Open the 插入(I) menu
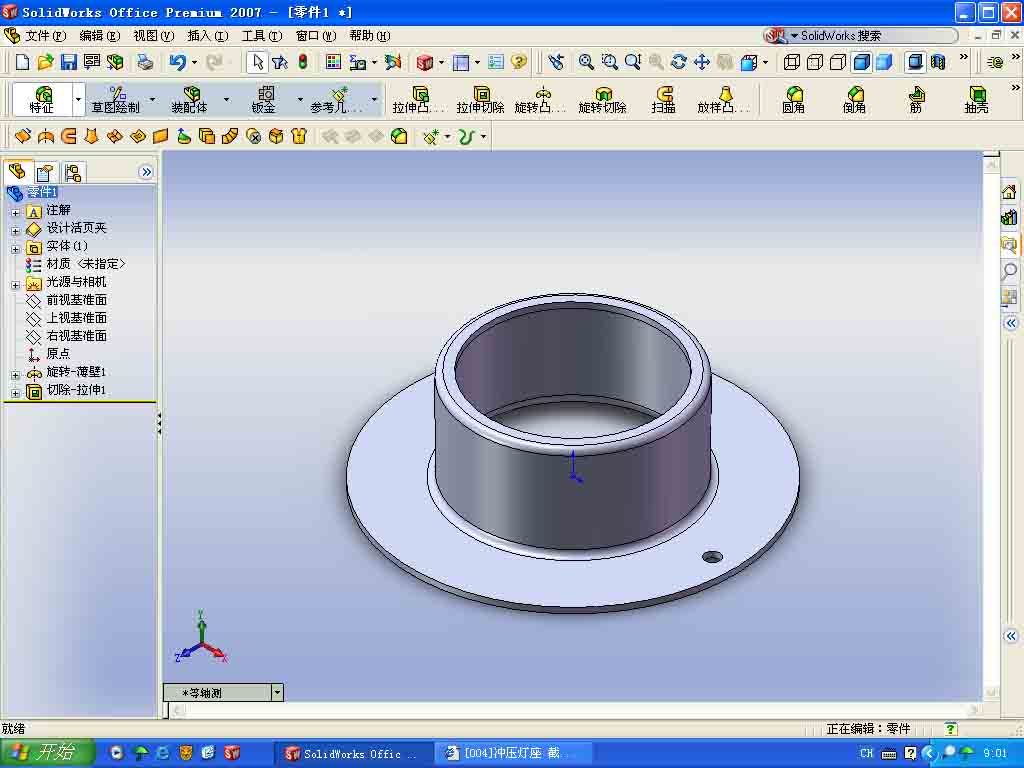Image resolution: width=1024 pixels, height=768 pixels. [x=208, y=36]
